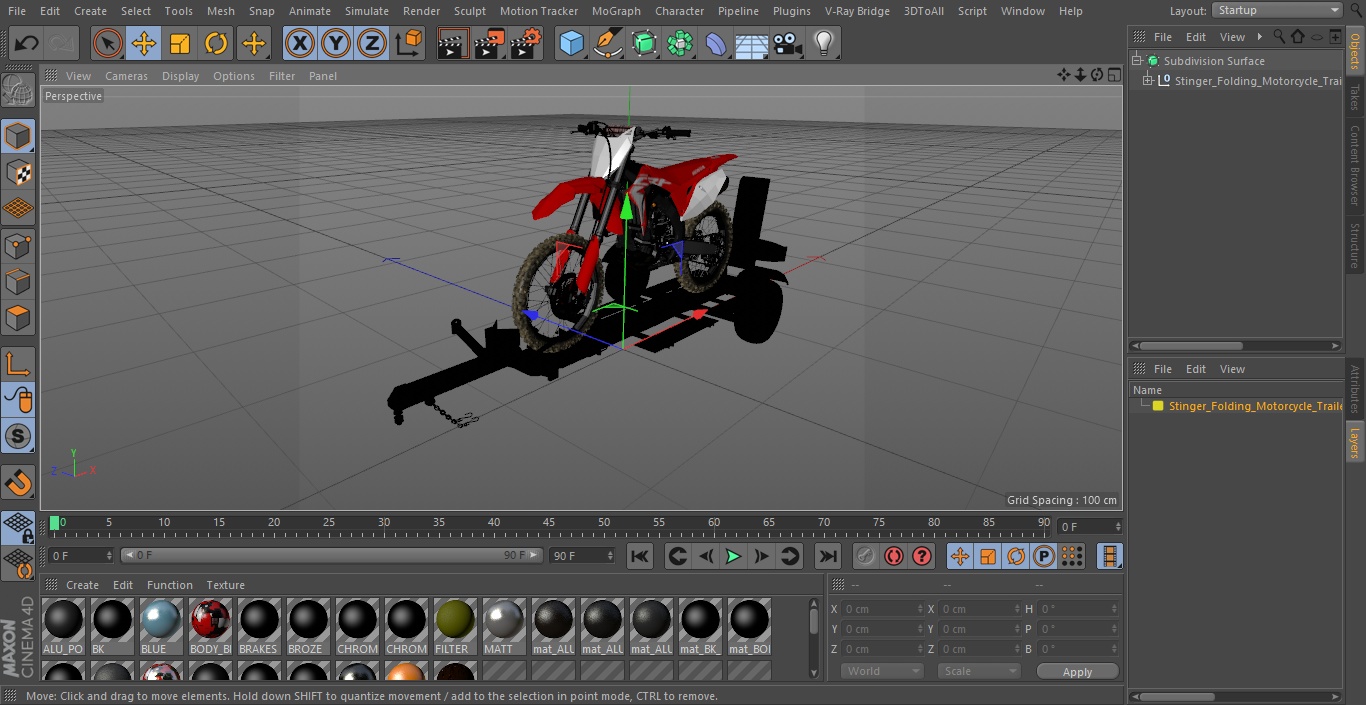Click the Apply button
The width and height of the screenshot is (1366, 705).
1077,672
